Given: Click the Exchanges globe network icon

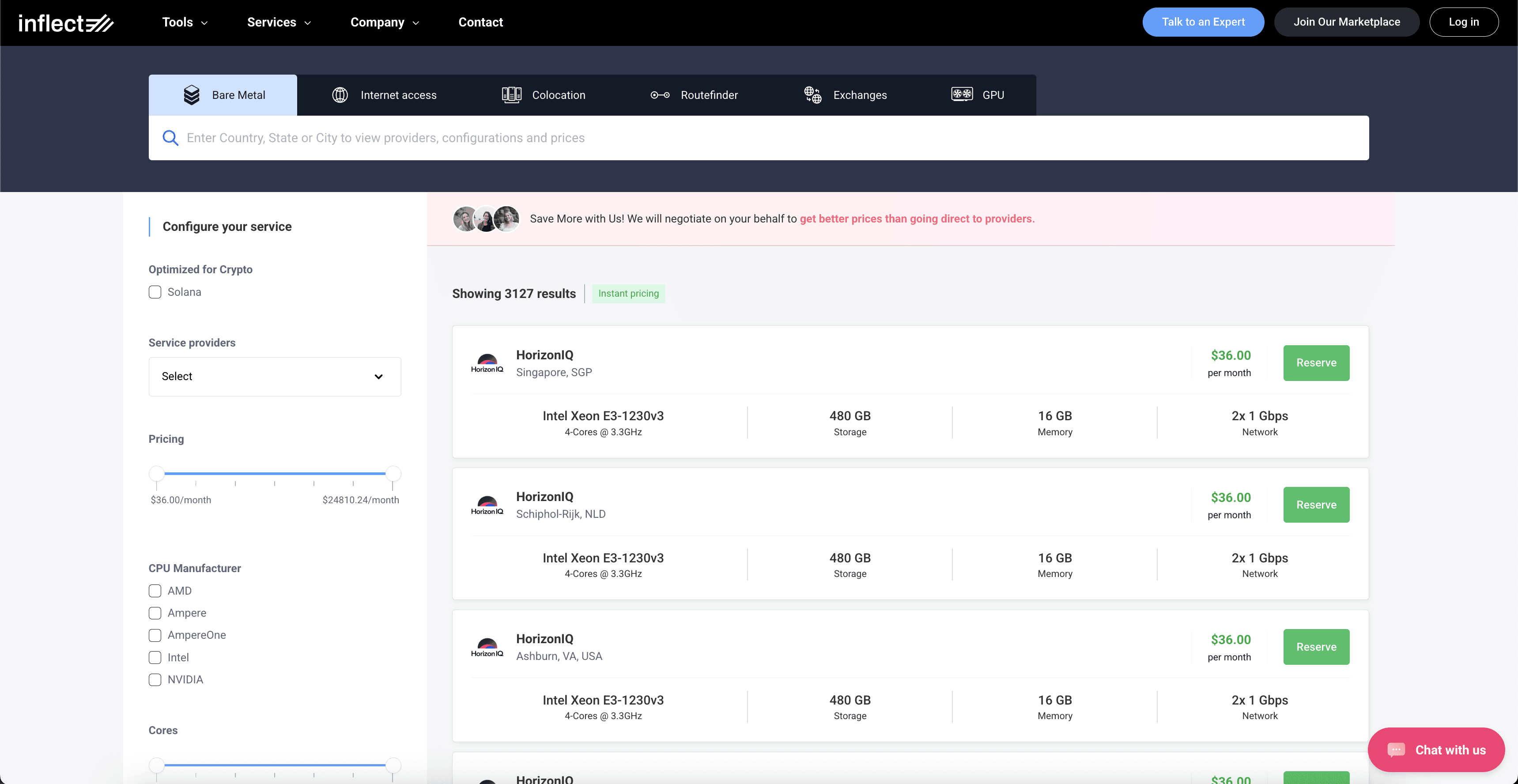Looking at the screenshot, I should 812,95.
